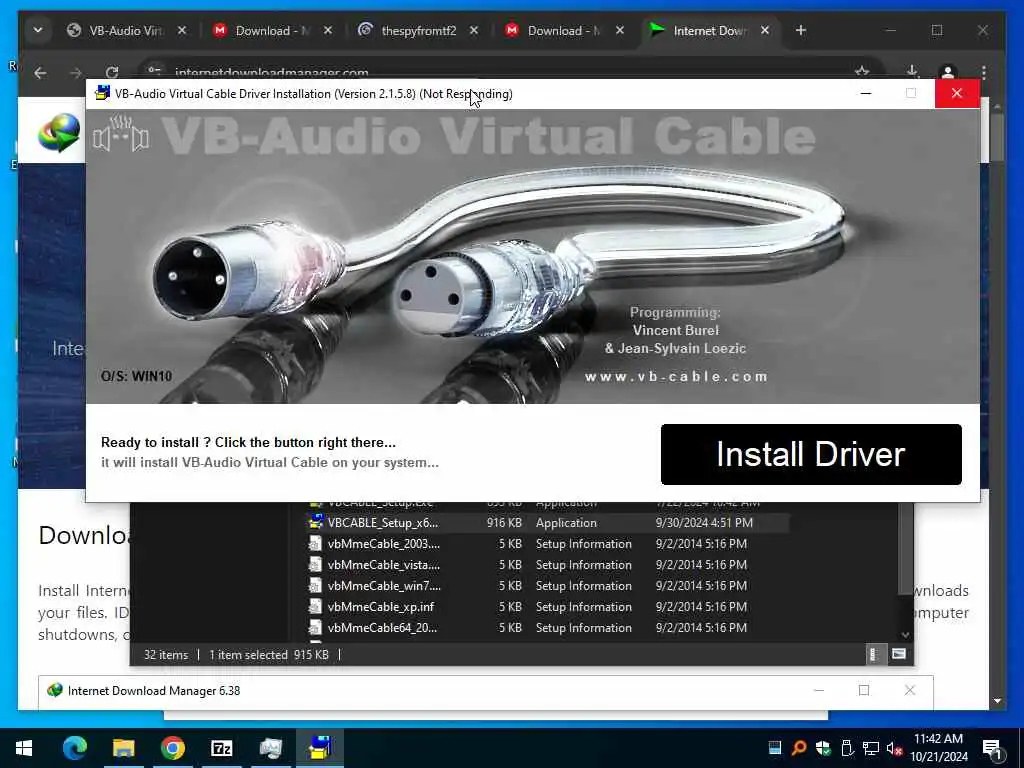Click the Install Driver button
The width and height of the screenshot is (1024, 768).
point(810,454)
